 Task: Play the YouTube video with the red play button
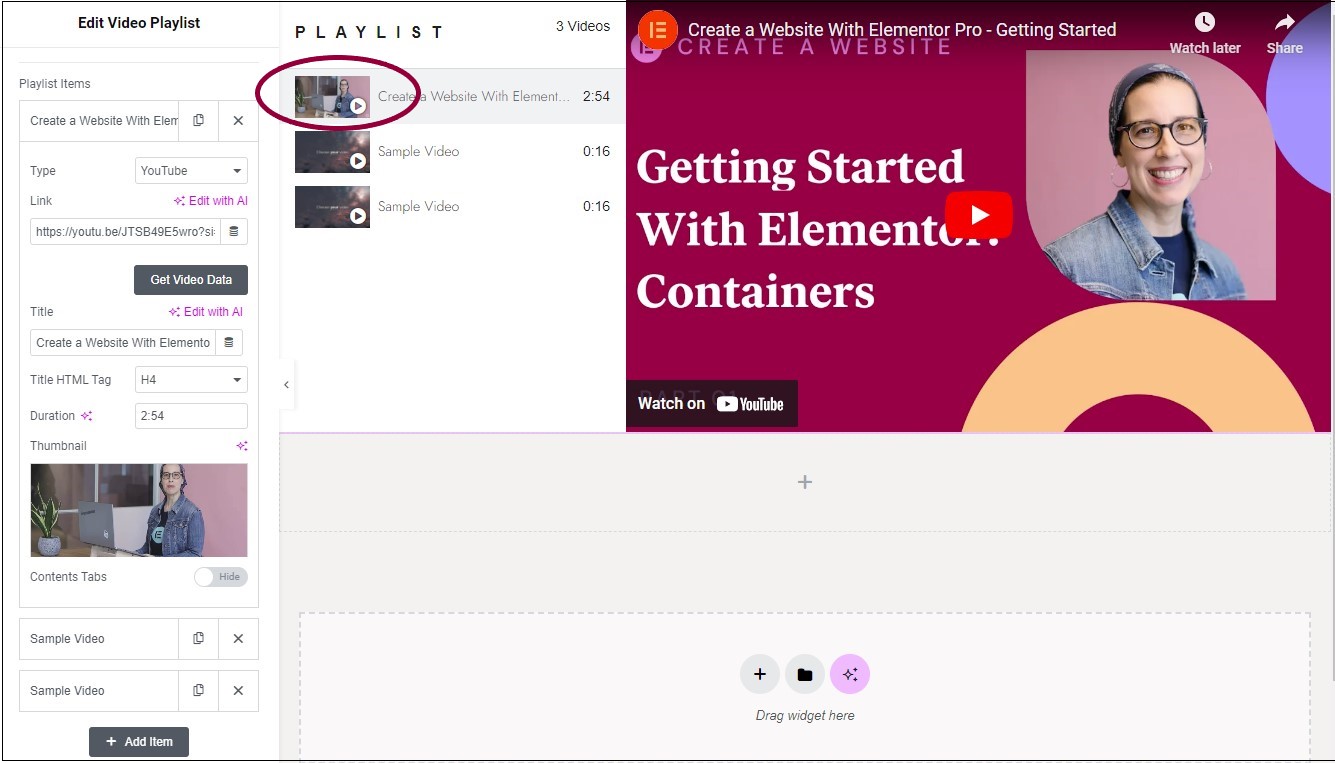[x=979, y=214]
